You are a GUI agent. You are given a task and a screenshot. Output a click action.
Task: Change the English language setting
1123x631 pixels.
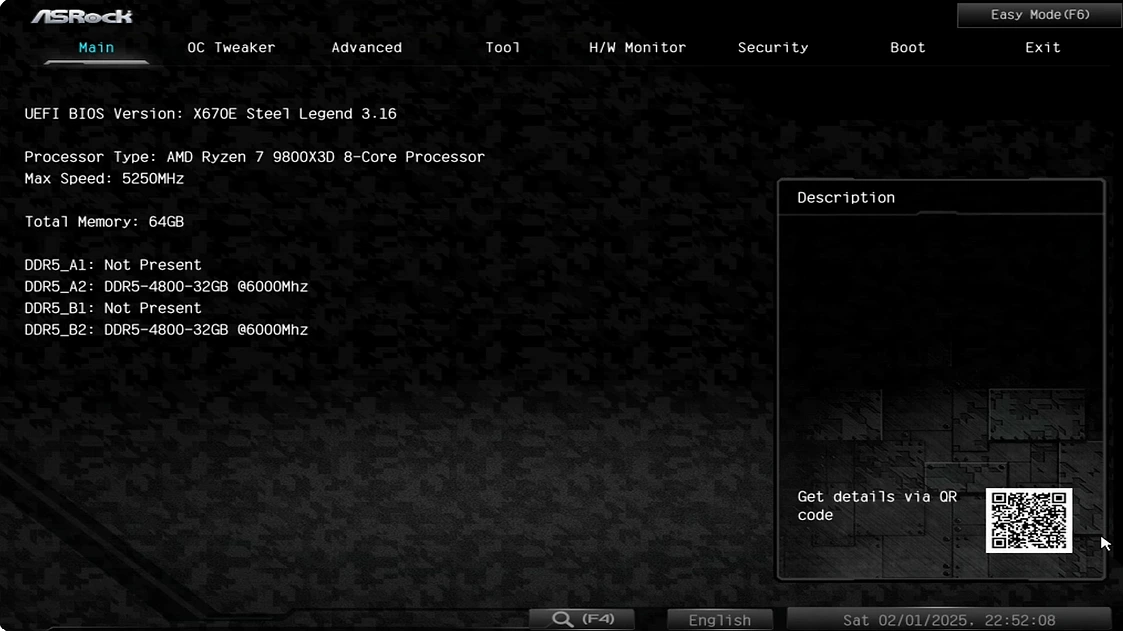[720, 620]
